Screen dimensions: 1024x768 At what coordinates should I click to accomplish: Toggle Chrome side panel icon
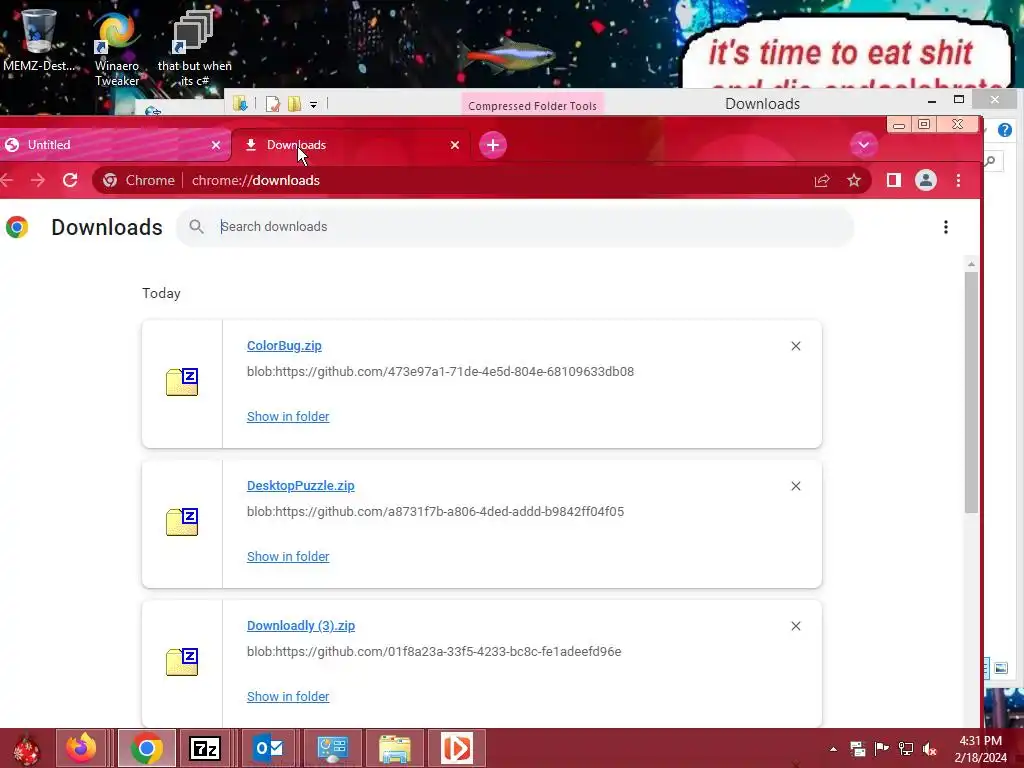893,180
